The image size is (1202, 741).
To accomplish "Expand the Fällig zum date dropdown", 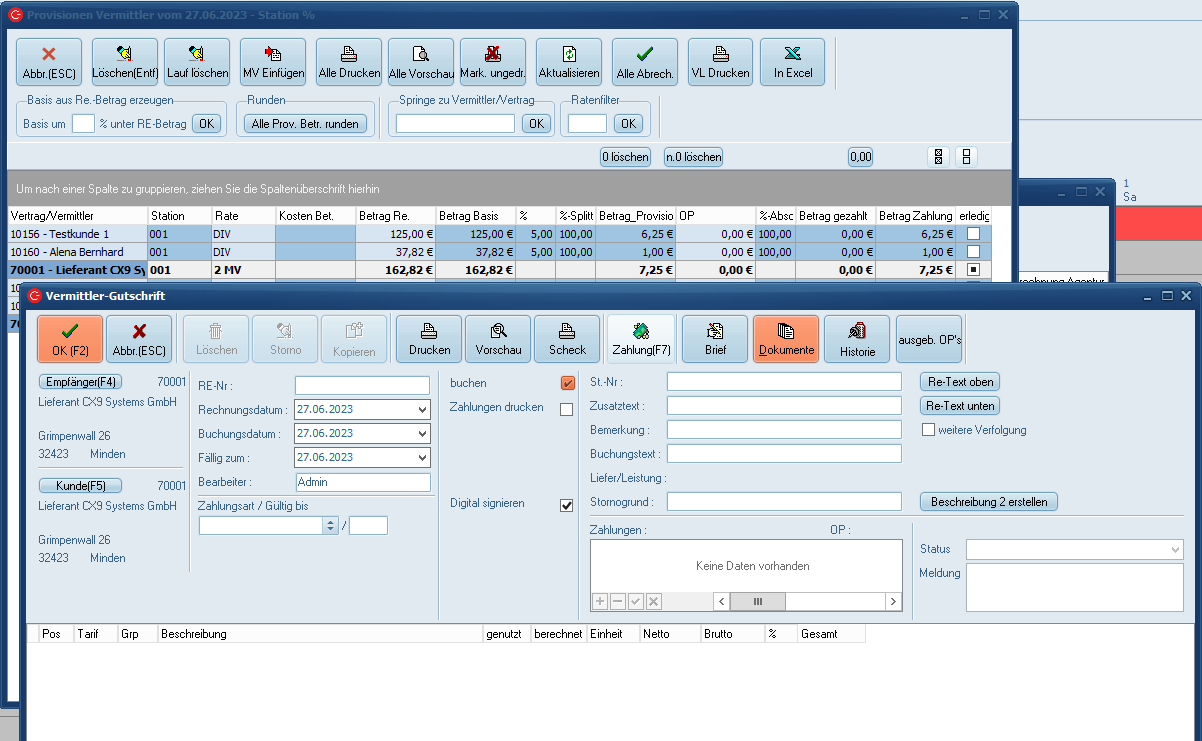I will [421, 457].
